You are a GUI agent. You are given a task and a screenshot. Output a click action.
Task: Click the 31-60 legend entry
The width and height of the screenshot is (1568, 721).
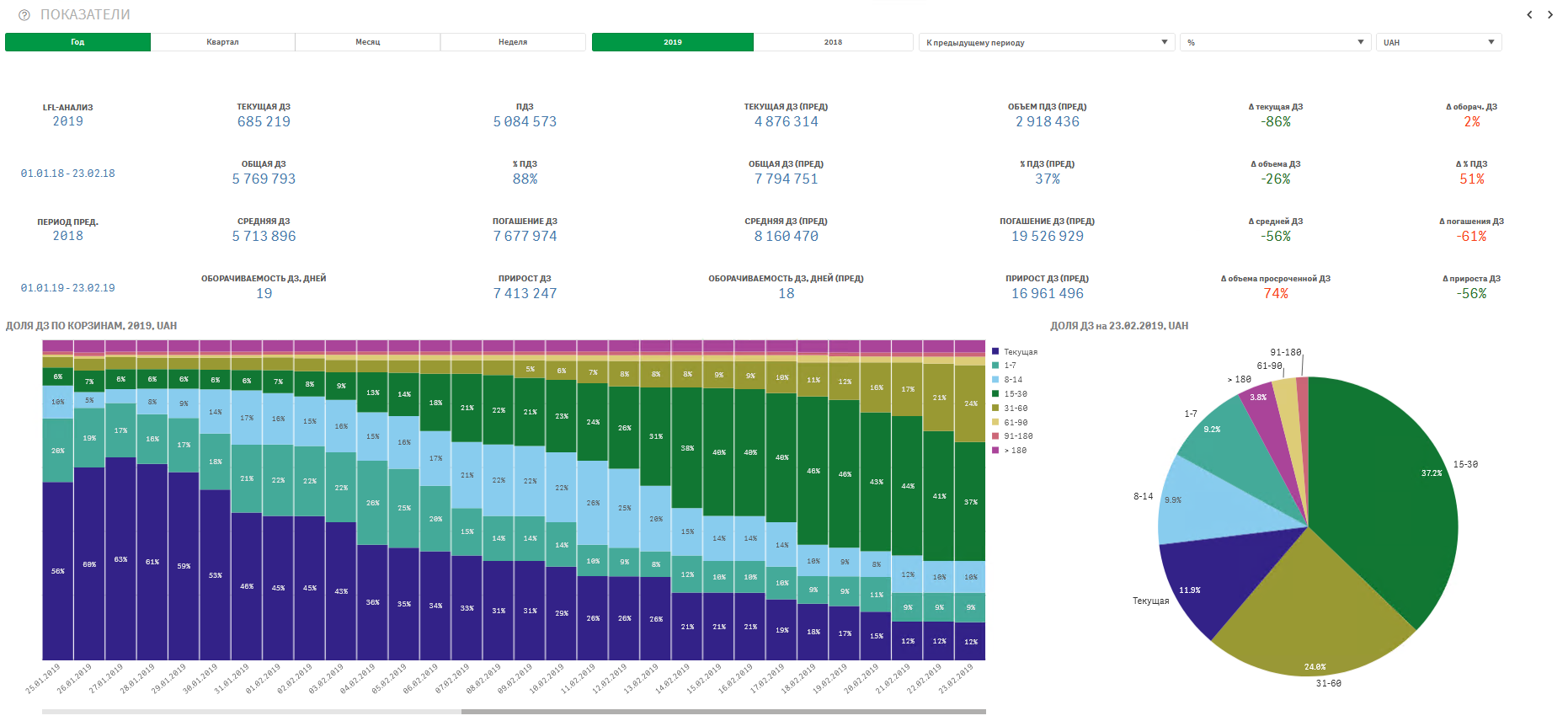[x=1015, y=409]
